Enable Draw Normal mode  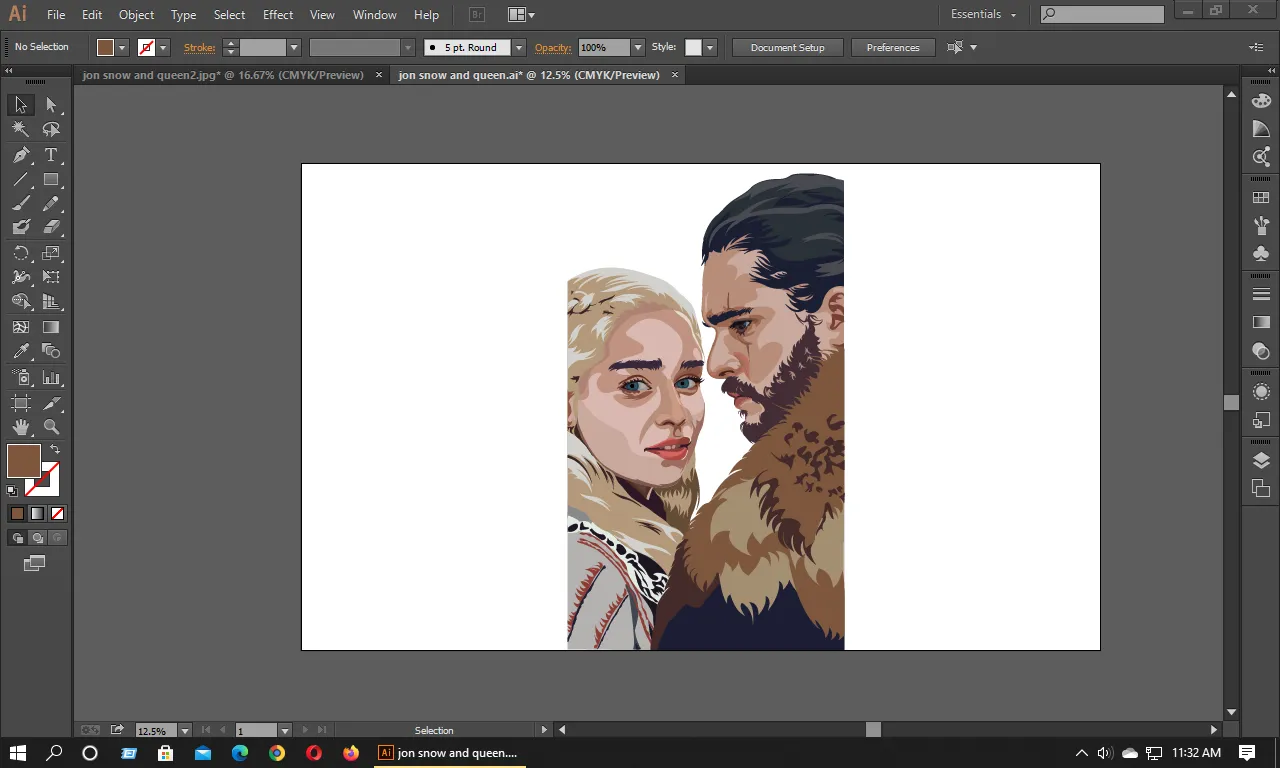(x=17, y=538)
